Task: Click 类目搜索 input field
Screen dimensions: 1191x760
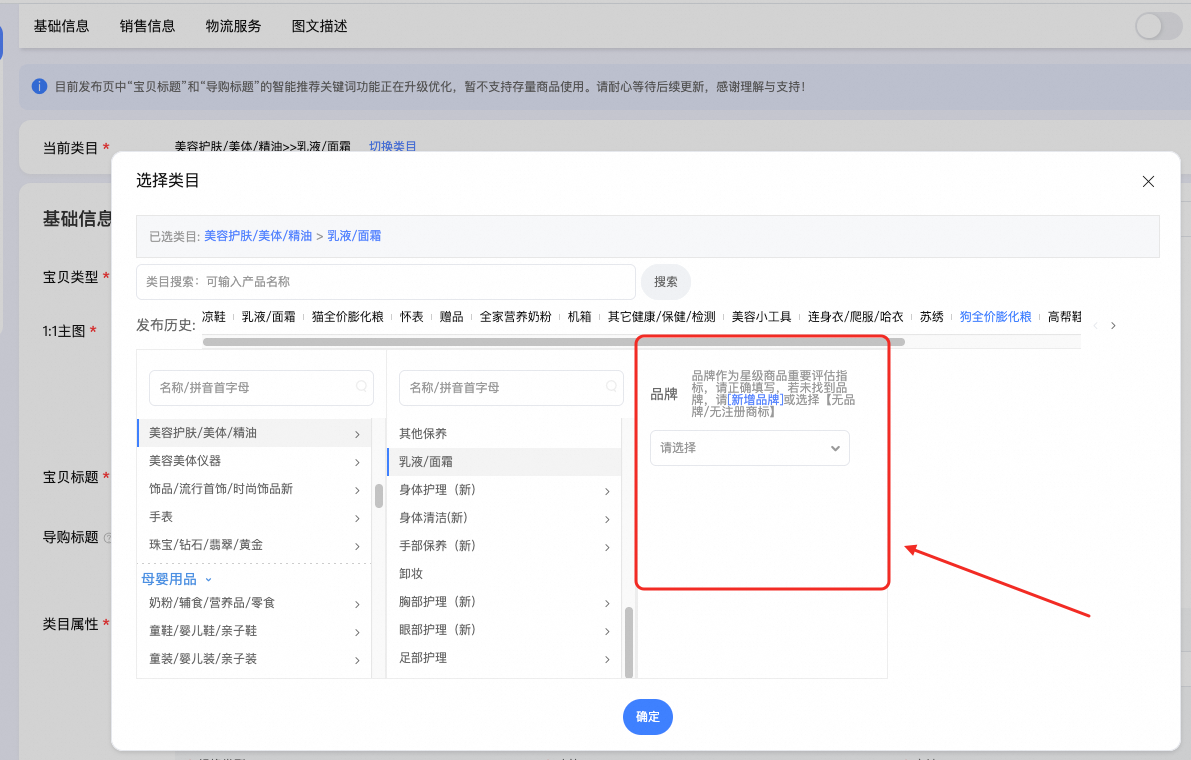Action: pyautogui.click(x=386, y=282)
